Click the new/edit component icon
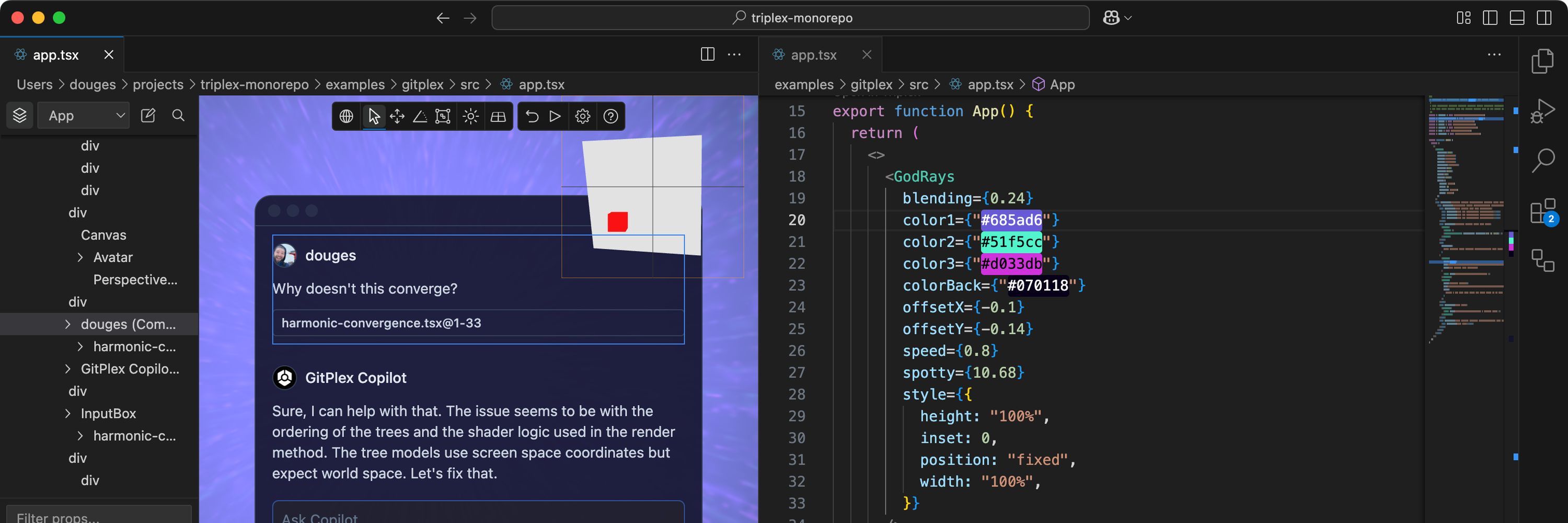 coord(148,115)
